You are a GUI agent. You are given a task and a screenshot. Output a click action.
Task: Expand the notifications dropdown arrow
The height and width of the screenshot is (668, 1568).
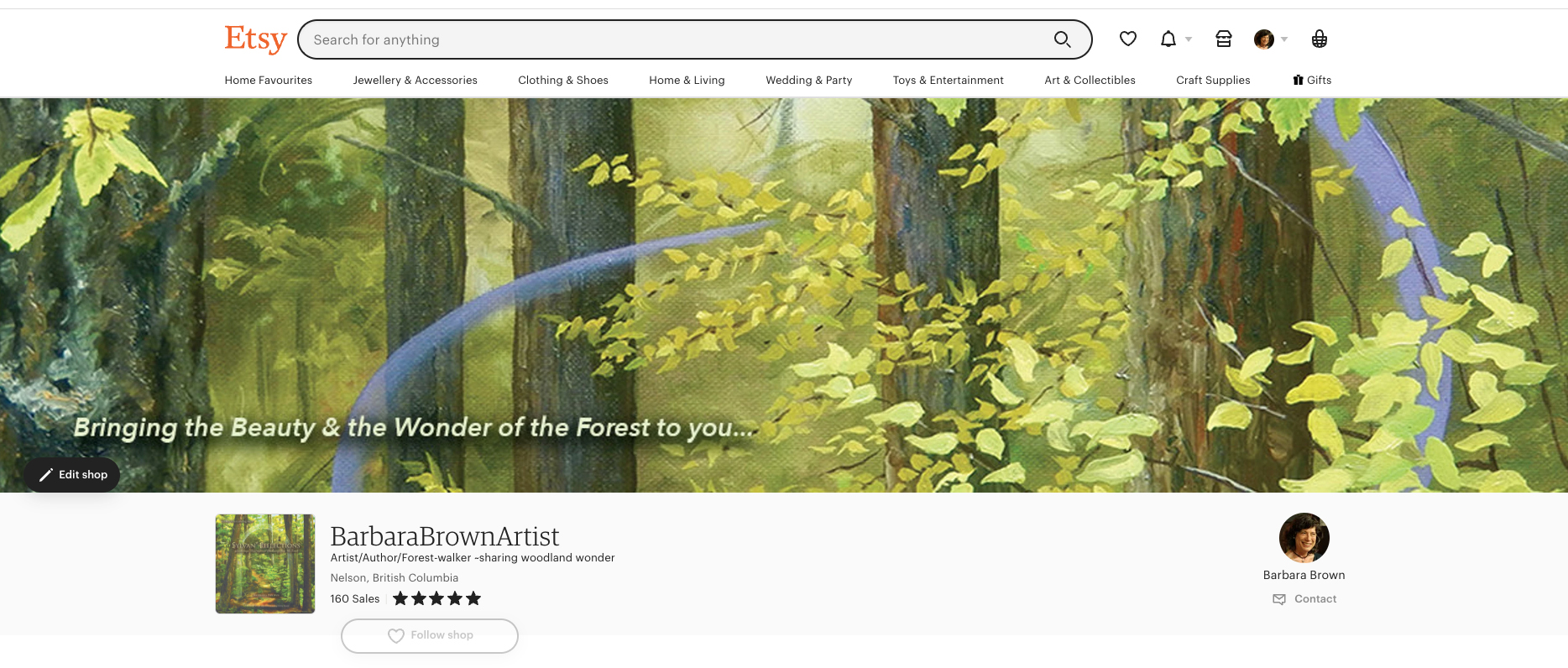pyautogui.click(x=1189, y=39)
